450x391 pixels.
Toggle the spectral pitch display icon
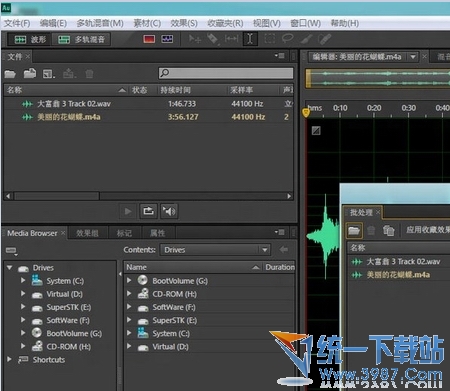[x=167, y=39]
